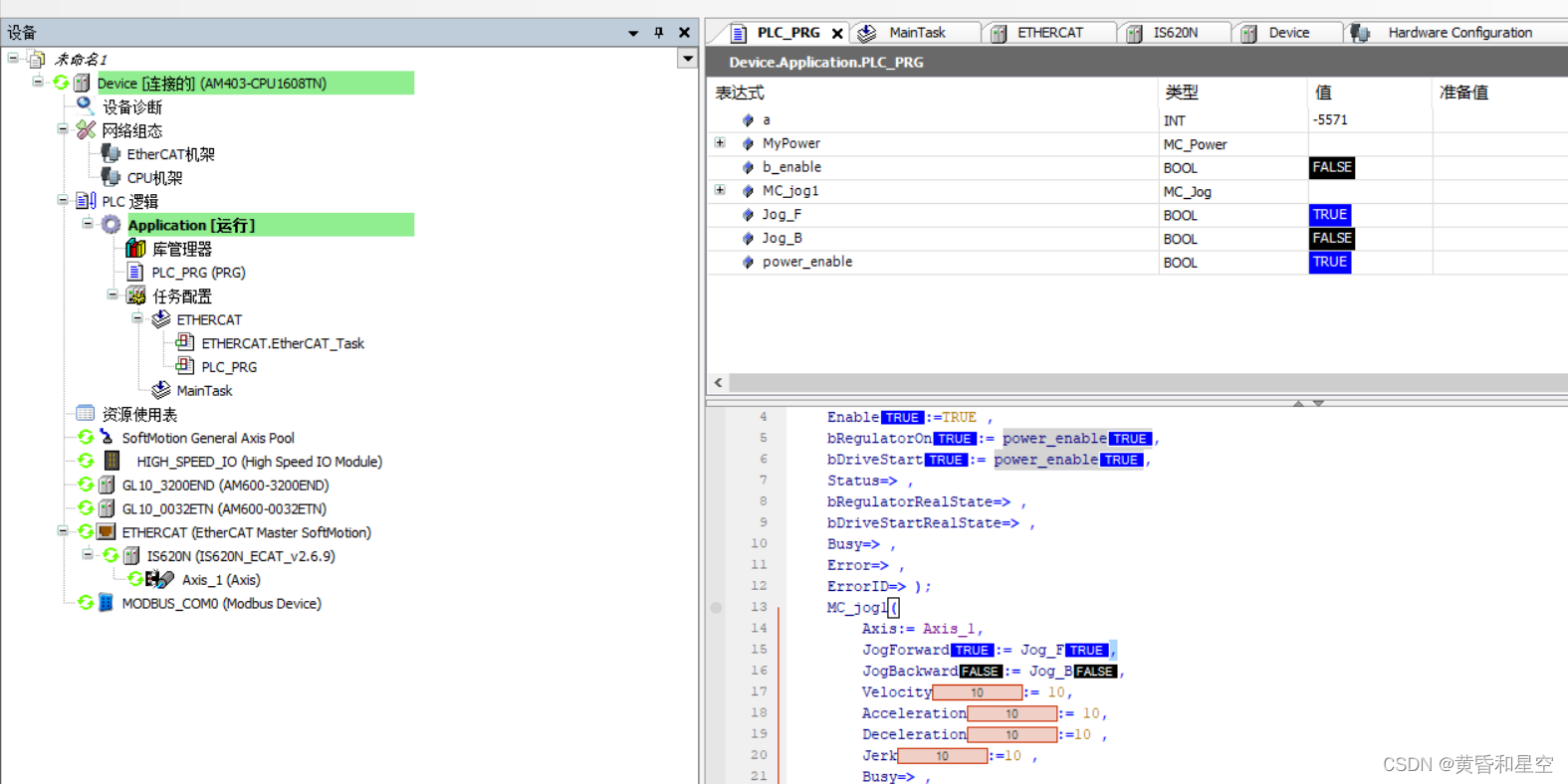Open ETHERCAT.EtherCAT_Task call icon

(x=185, y=342)
